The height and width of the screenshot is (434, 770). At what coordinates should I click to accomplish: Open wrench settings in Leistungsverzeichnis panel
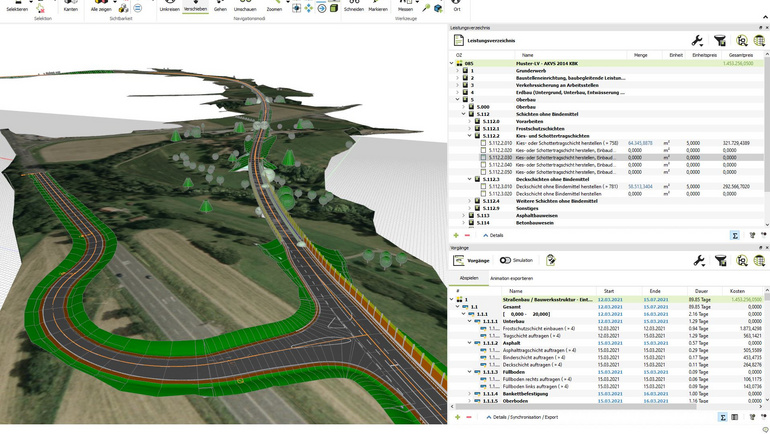tap(697, 41)
